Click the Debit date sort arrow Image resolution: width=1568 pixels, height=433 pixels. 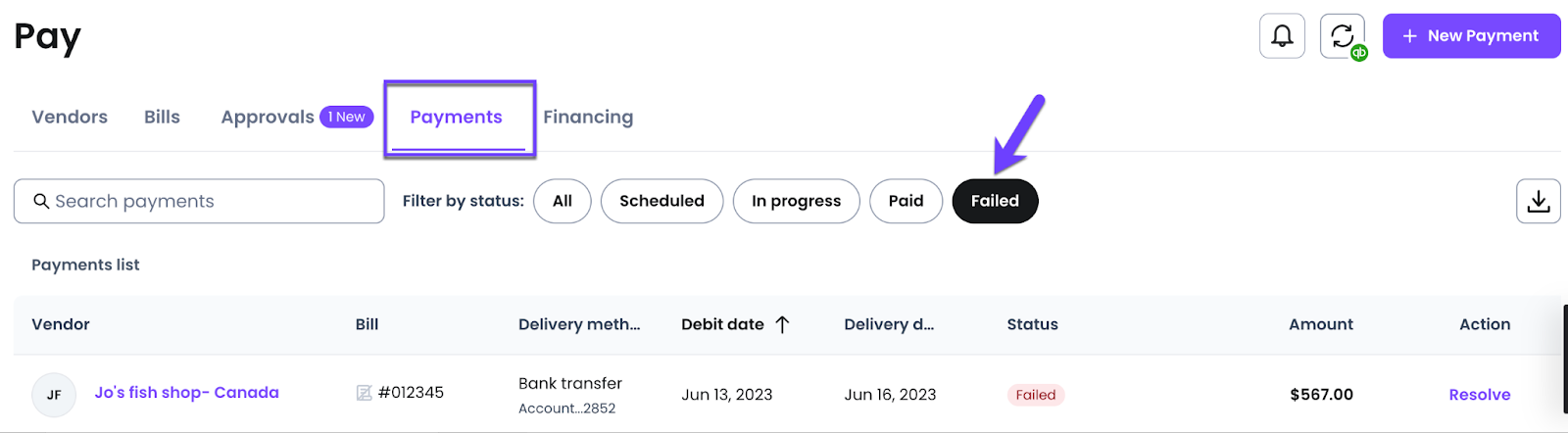tap(782, 324)
